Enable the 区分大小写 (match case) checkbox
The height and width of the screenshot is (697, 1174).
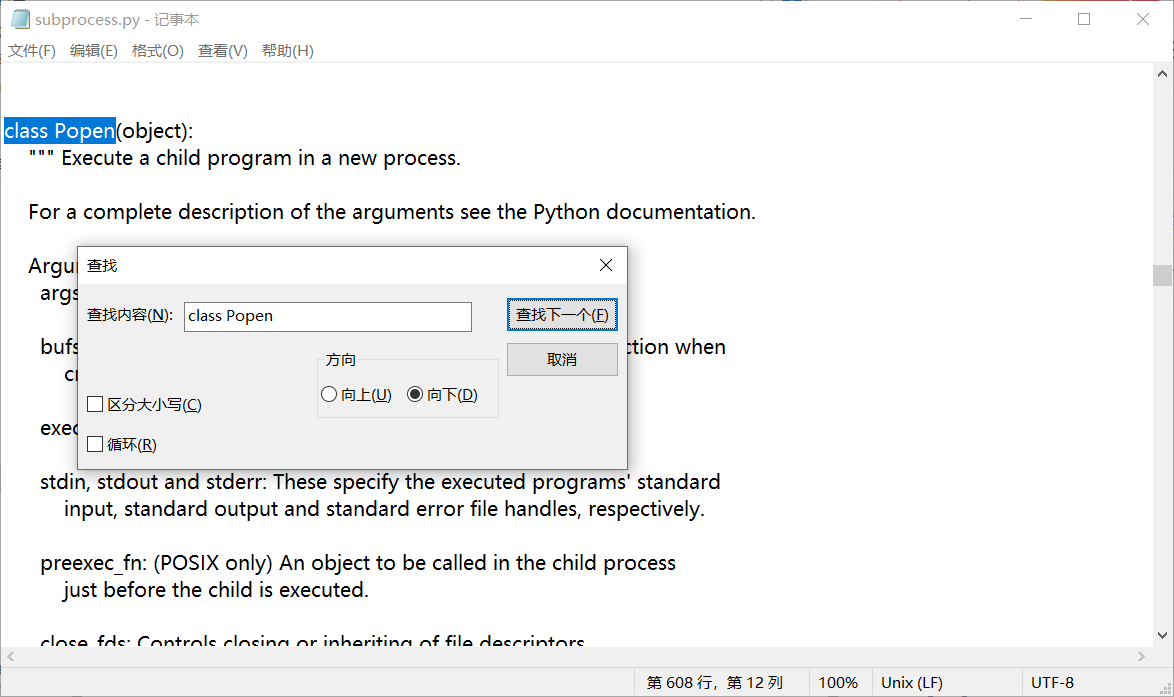point(96,404)
